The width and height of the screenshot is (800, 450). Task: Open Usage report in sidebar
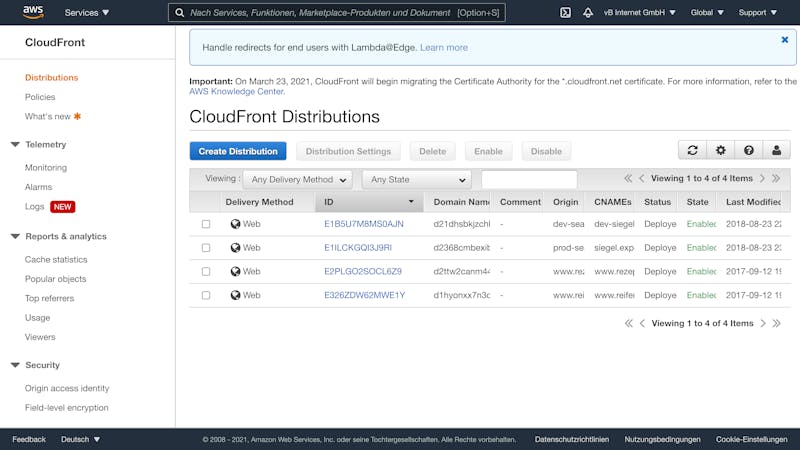[x=38, y=317]
